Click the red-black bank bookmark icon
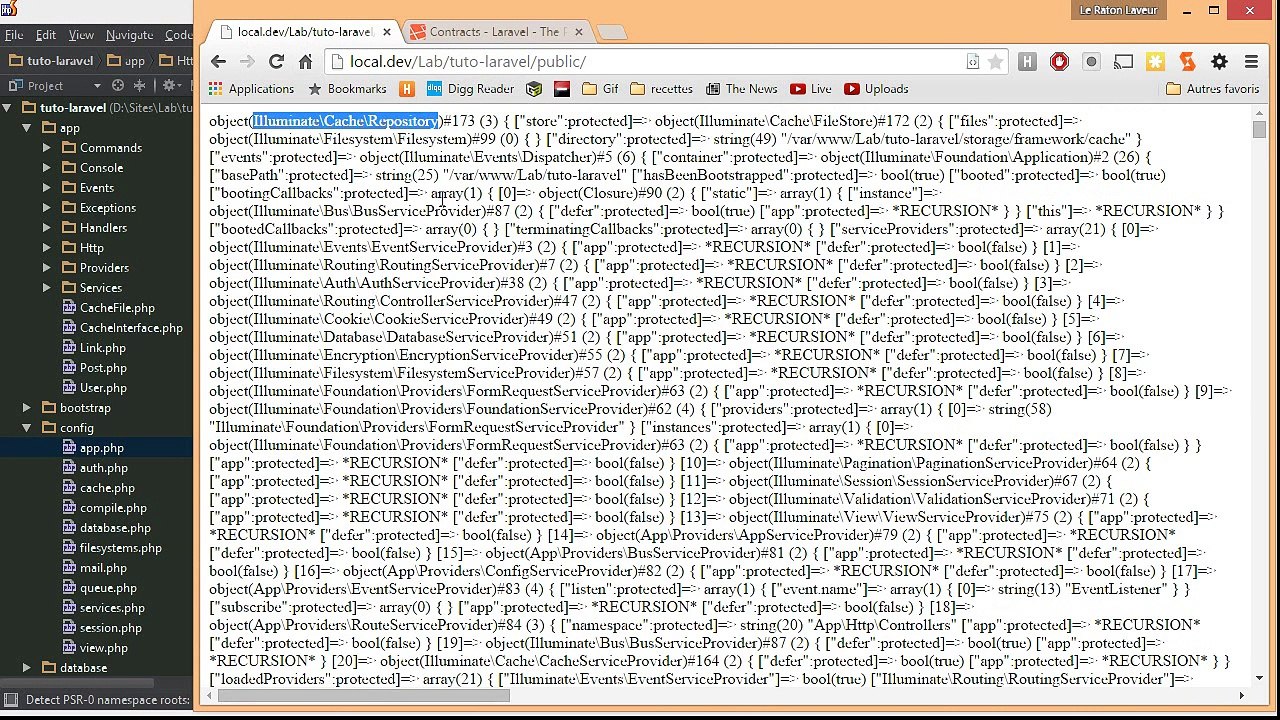1280x720 pixels. pyautogui.click(x=561, y=89)
